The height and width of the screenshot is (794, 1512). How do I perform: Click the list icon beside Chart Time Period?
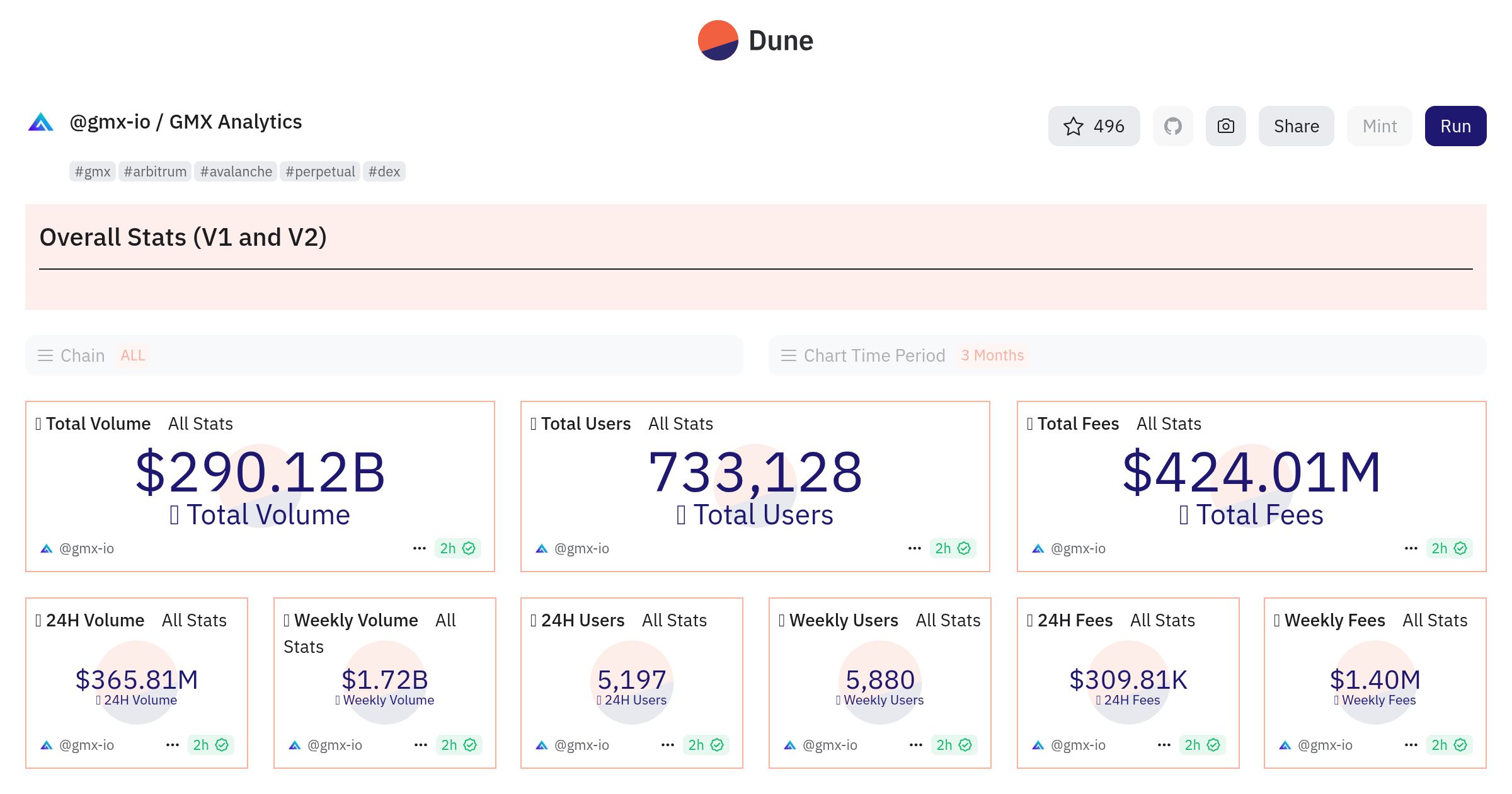(x=789, y=355)
